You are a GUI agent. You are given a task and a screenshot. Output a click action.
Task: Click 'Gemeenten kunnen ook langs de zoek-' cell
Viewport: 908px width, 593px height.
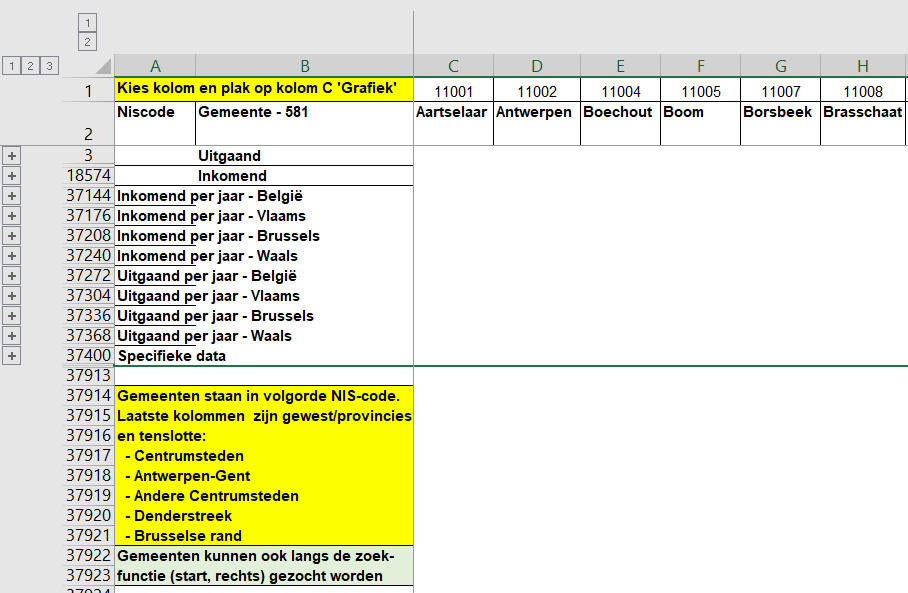pos(264,556)
